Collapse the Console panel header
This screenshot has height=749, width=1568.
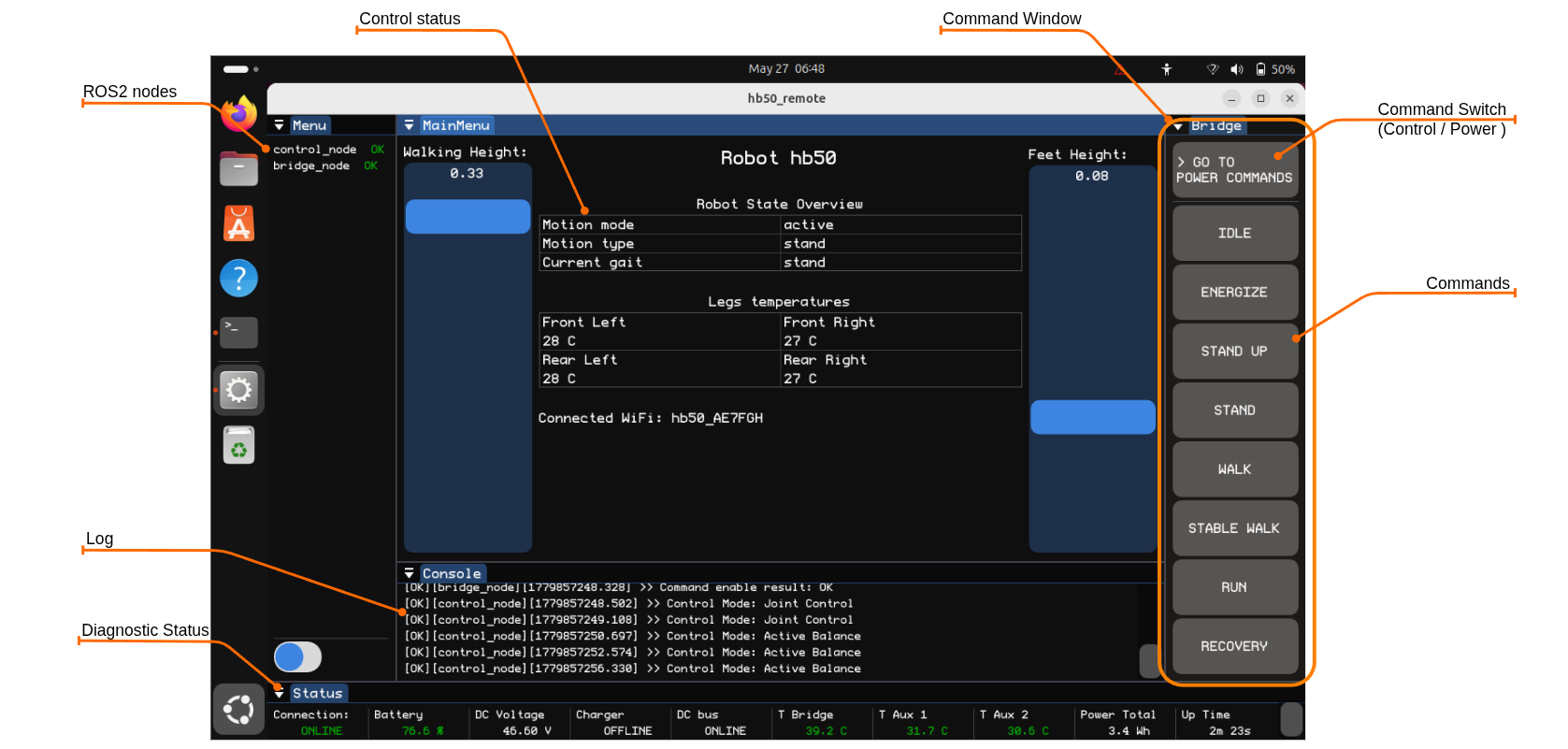(409, 573)
